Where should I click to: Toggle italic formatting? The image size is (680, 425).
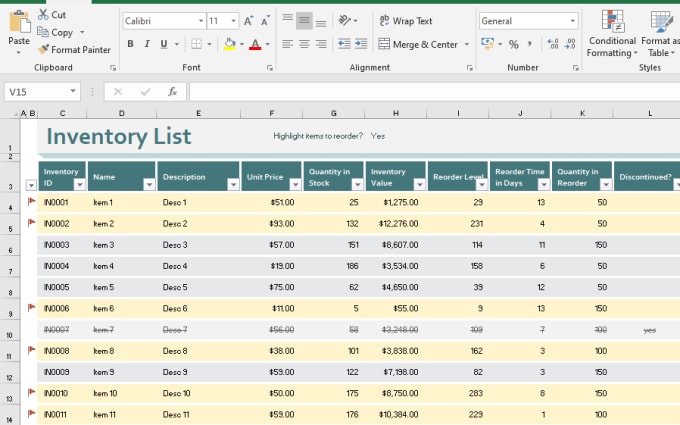(x=147, y=44)
